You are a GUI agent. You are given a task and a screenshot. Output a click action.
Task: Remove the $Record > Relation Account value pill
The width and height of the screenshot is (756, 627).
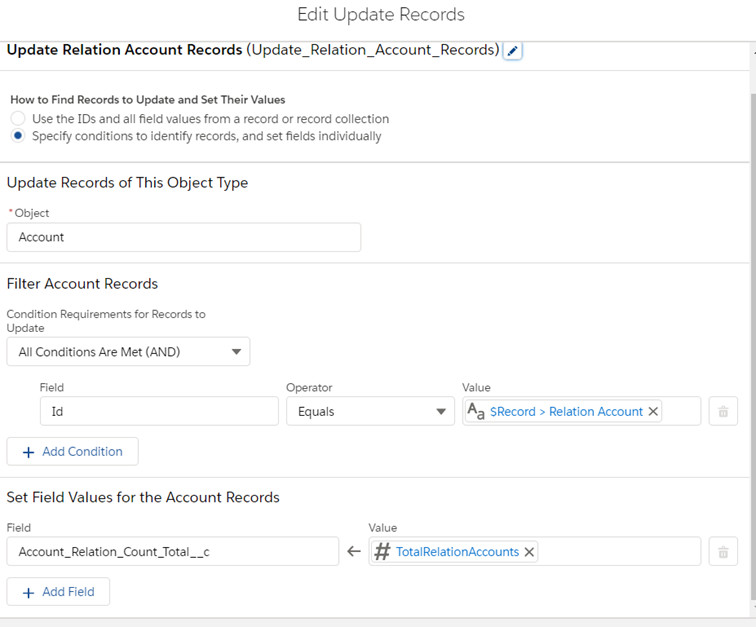pos(653,411)
